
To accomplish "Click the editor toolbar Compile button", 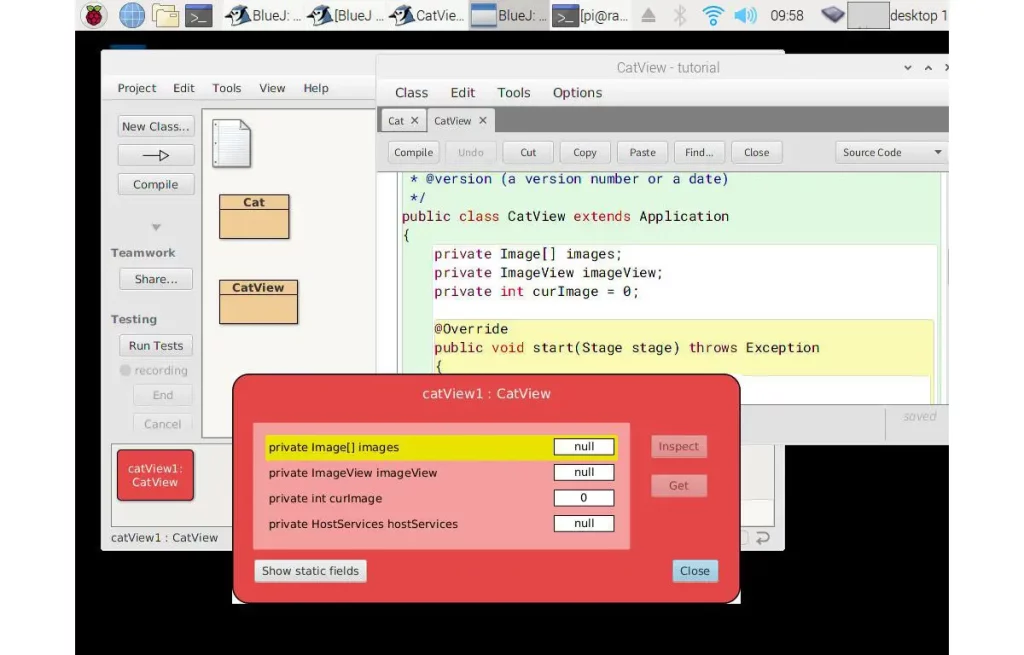I will [x=413, y=152].
